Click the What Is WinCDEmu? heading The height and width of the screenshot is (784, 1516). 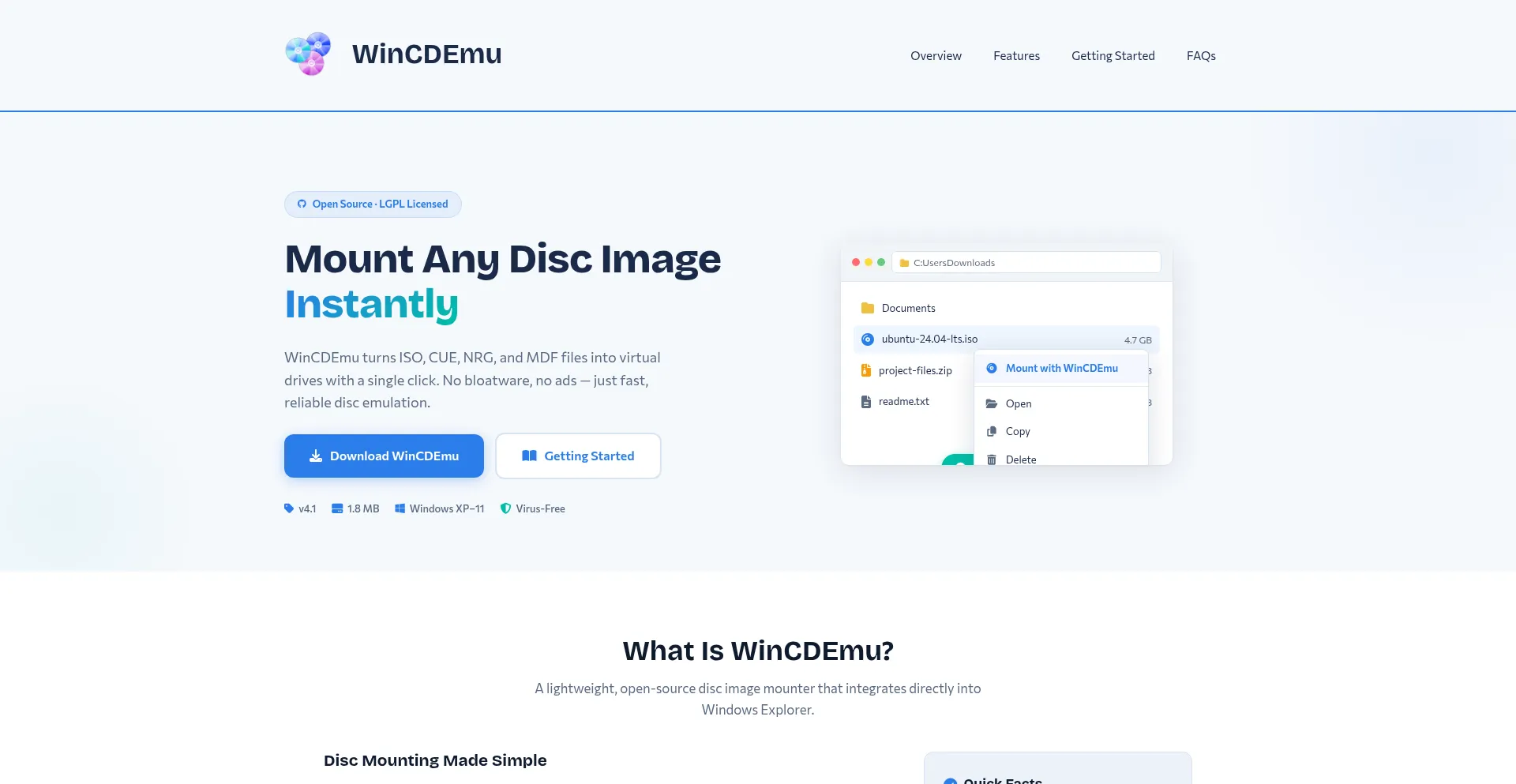(758, 651)
